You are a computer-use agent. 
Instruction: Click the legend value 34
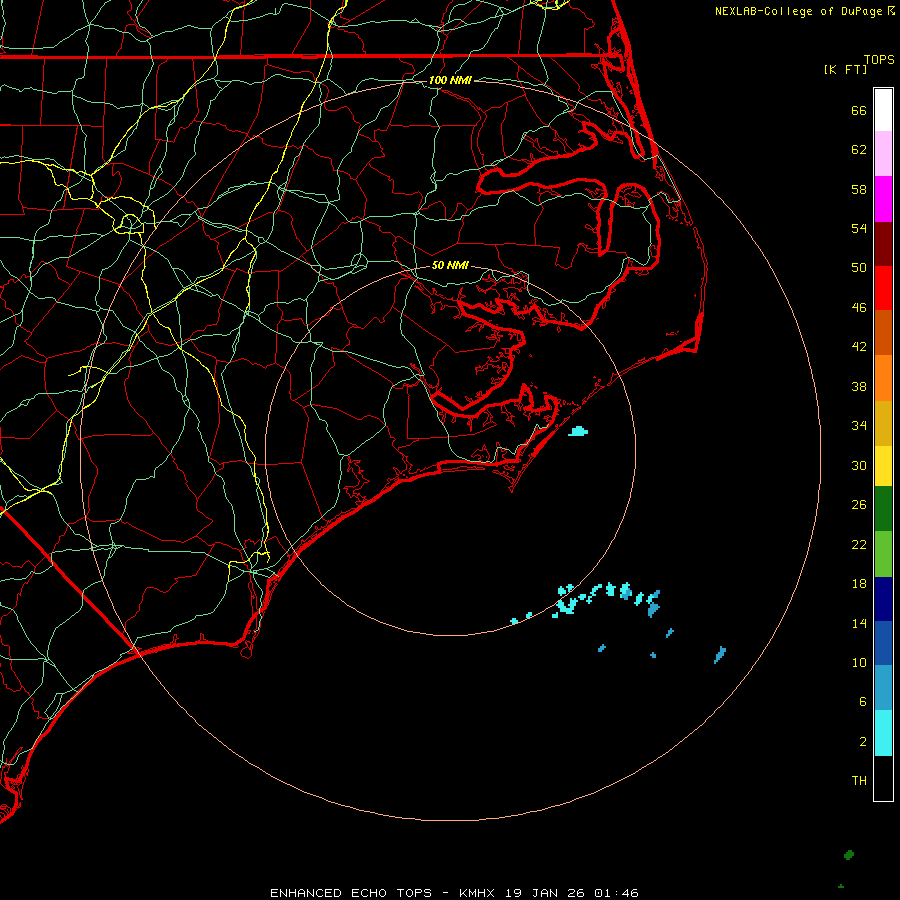click(859, 426)
